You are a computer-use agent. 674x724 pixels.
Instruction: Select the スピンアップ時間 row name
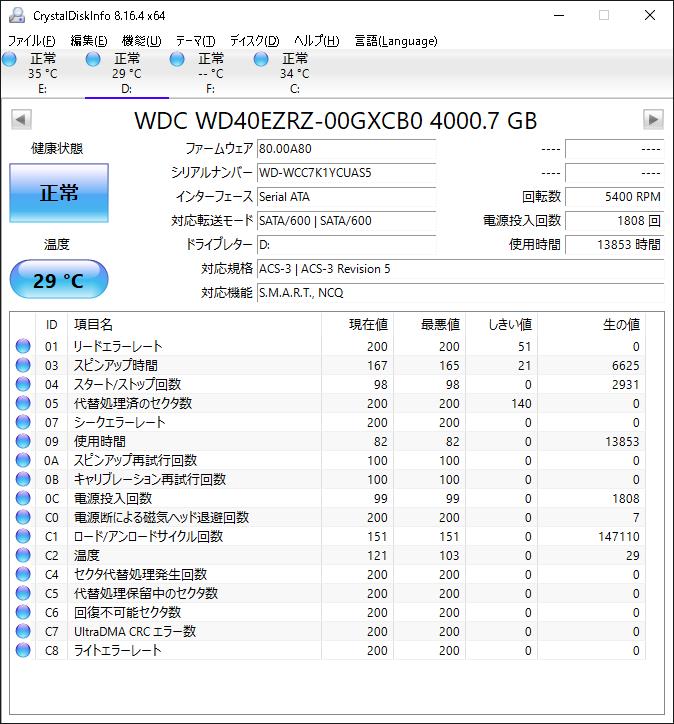[116, 365]
